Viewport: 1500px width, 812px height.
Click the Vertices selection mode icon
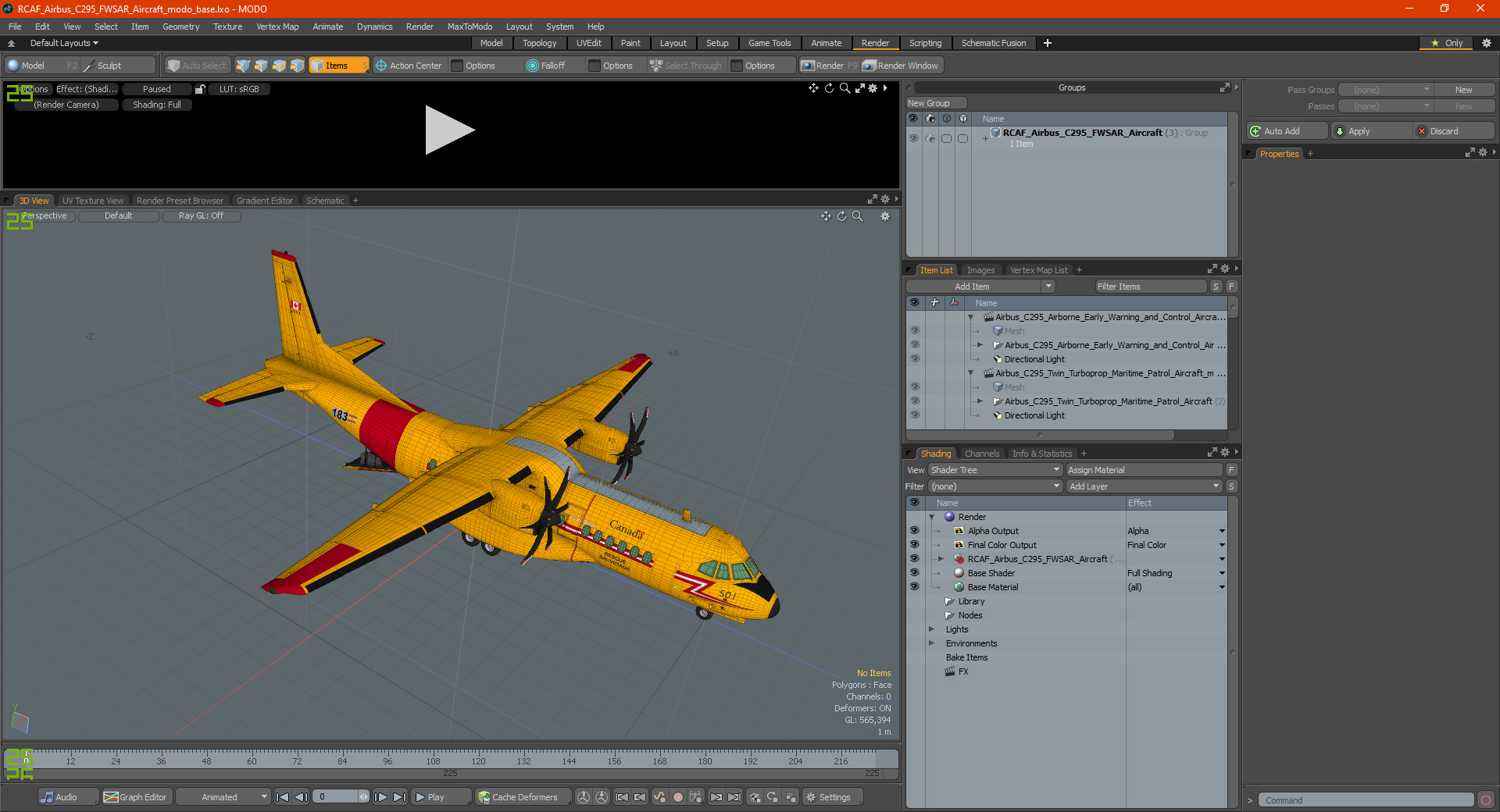click(243, 66)
